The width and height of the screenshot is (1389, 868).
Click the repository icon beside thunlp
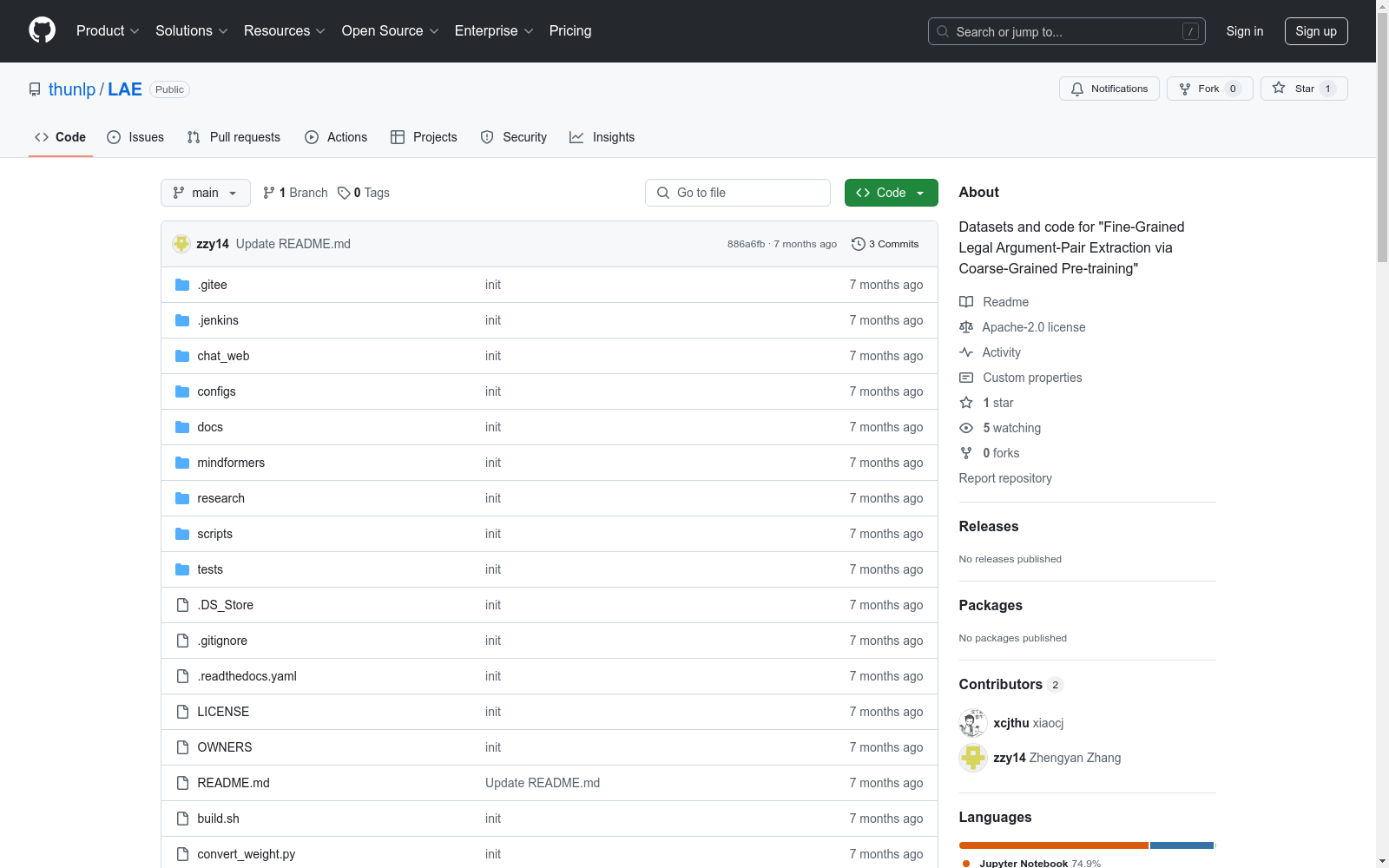pyautogui.click(x=35, y=89)
